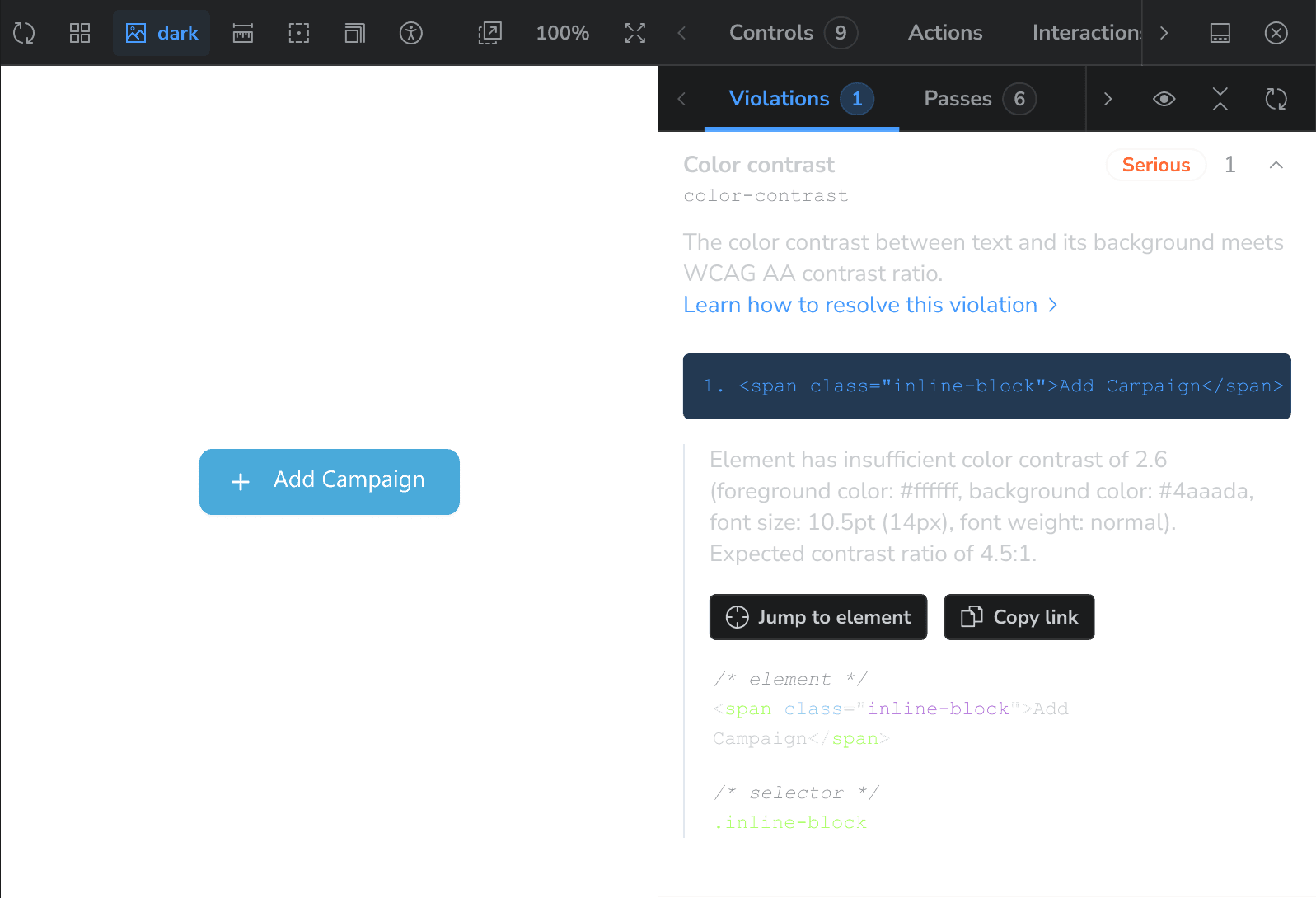
Task: Click the Add Campaign button in canvas
Action: (330, 482)
